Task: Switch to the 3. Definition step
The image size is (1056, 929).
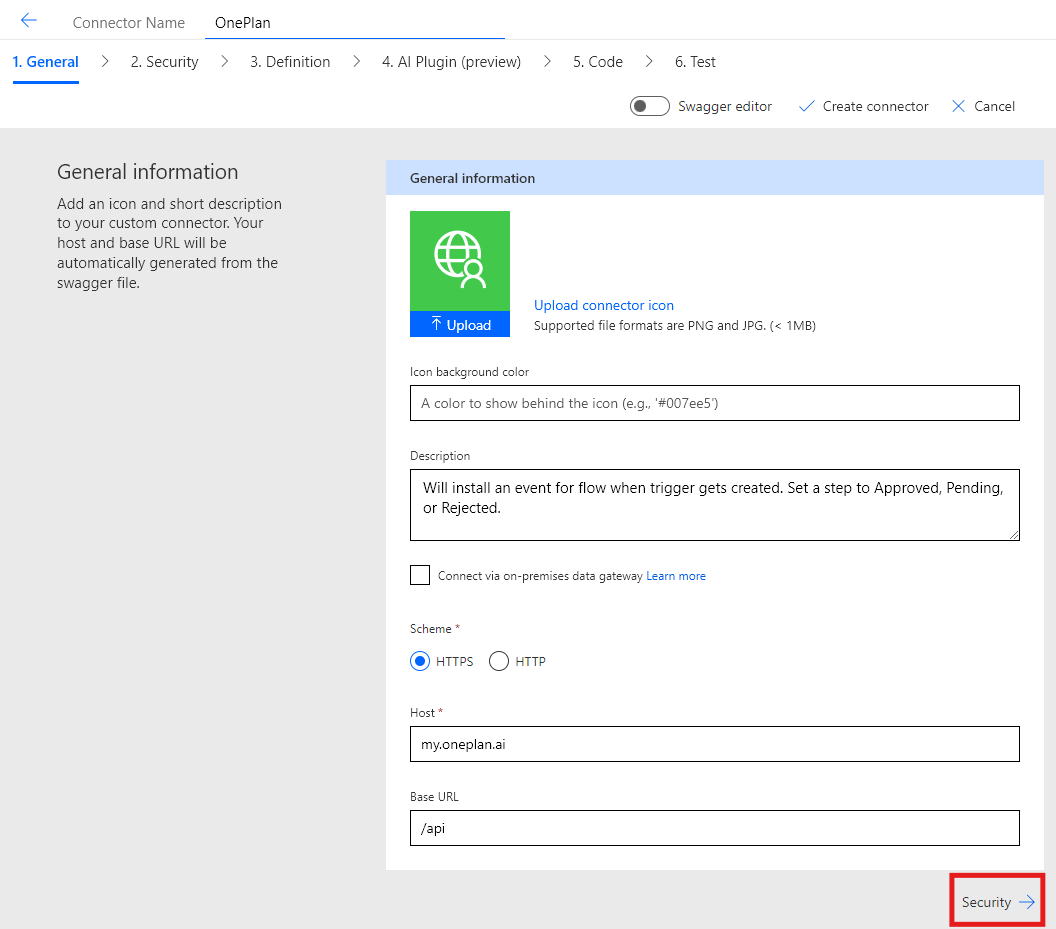Action: (x=289, y=61)
